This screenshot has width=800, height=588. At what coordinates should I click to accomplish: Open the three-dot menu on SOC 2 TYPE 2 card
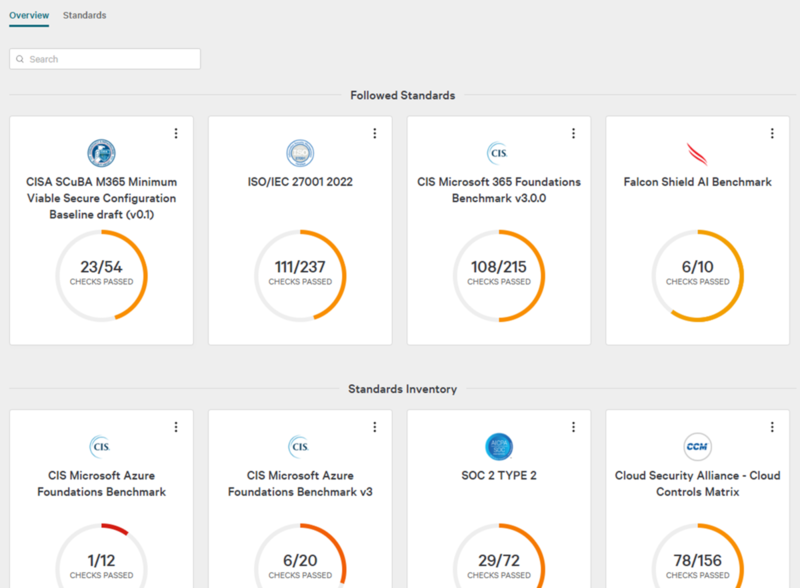573,427
